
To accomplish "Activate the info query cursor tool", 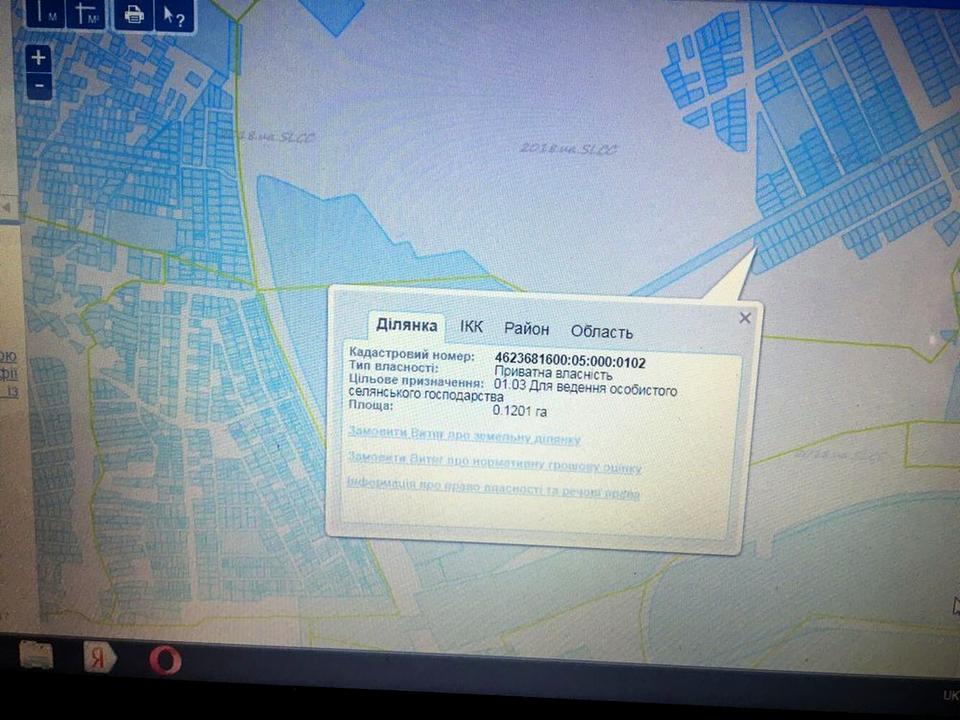I will [174, 17].
